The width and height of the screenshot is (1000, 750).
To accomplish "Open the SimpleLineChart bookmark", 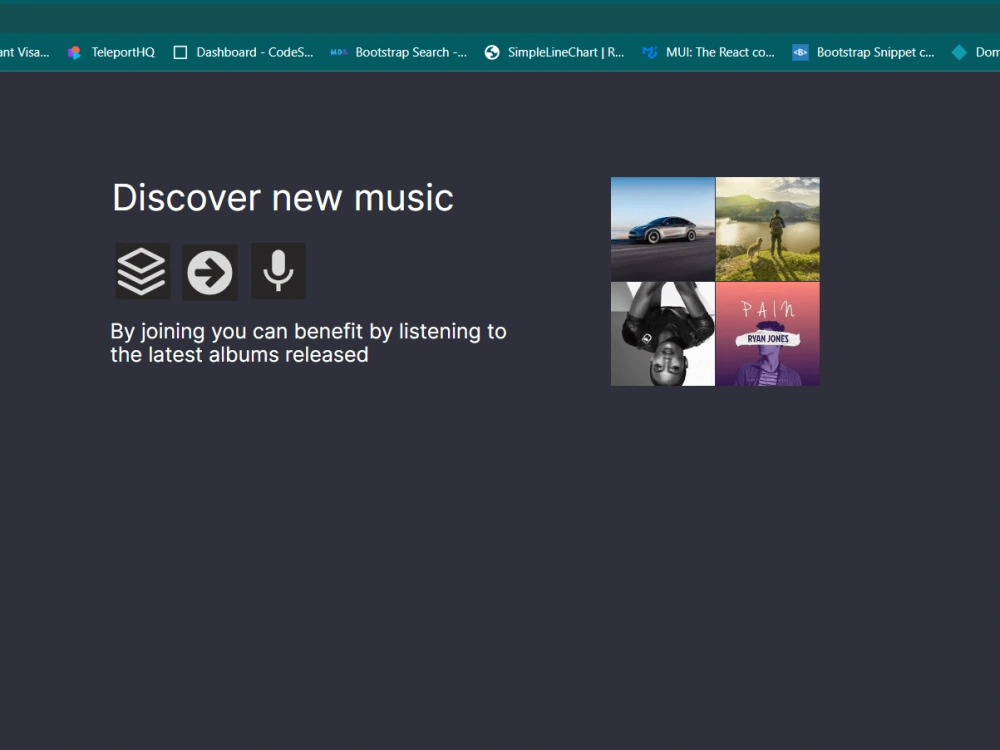I will (554, 52).
